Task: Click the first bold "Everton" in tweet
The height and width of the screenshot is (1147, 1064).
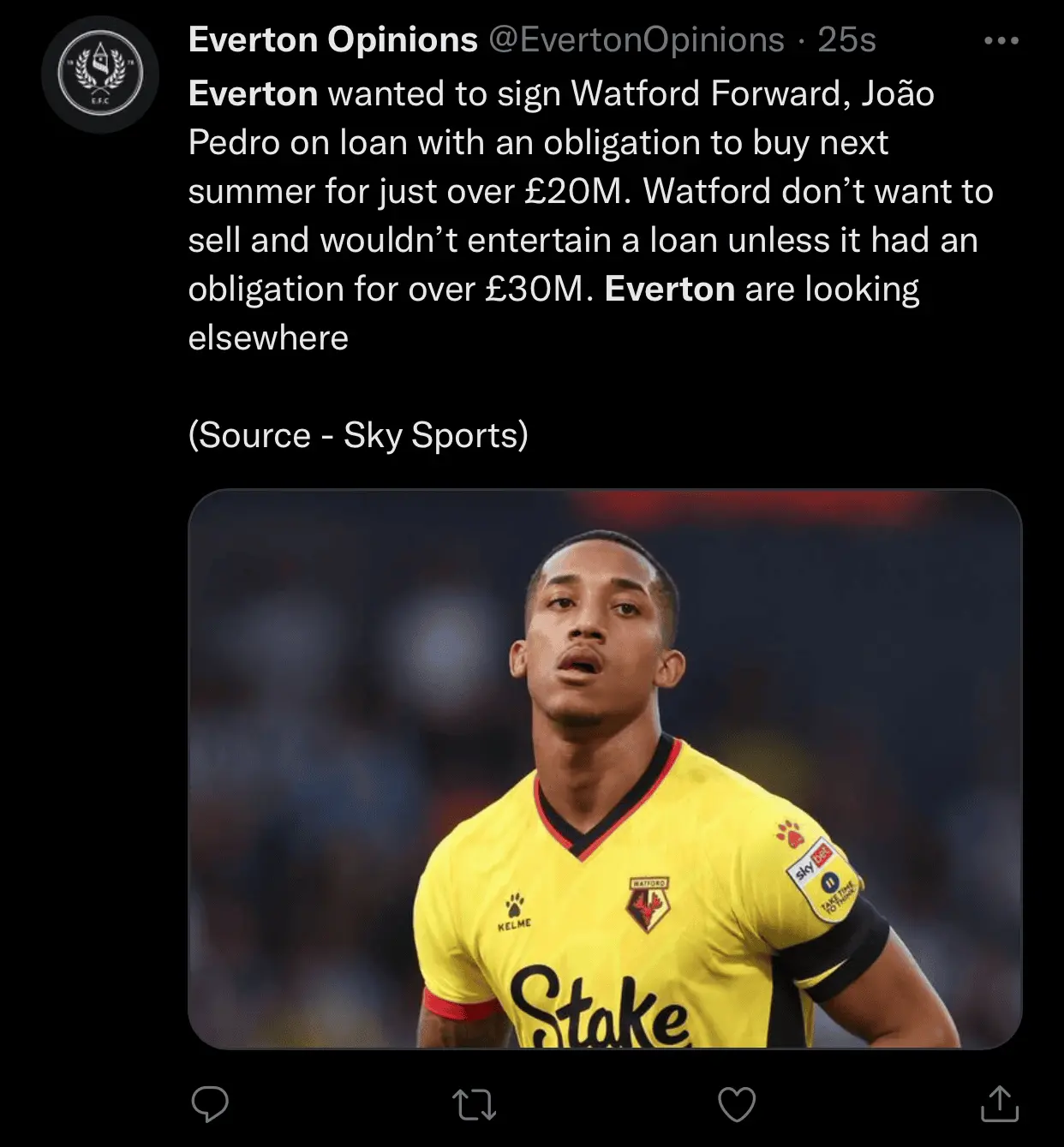Action: pyautogui.click(x=253, y=93)
